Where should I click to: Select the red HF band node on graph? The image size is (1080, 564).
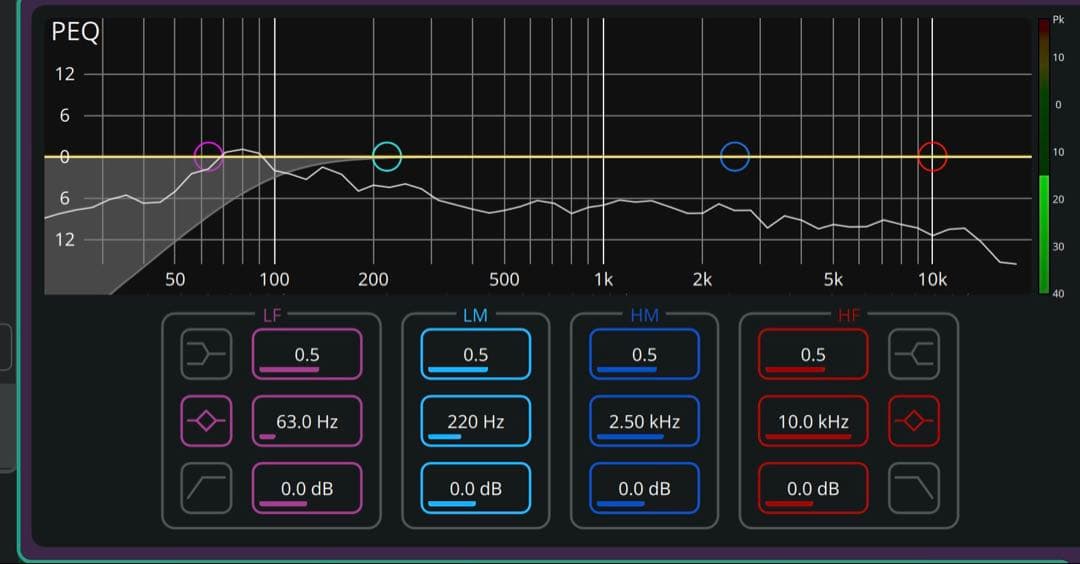click(932, 156)
